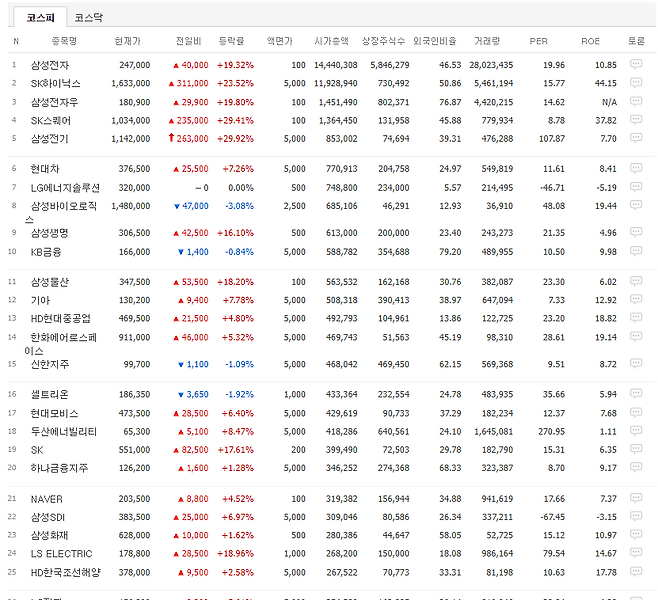This screenshot has height=600, width=658.
Task: Open discussion icon for 신한지주
Action: (636, 363)
